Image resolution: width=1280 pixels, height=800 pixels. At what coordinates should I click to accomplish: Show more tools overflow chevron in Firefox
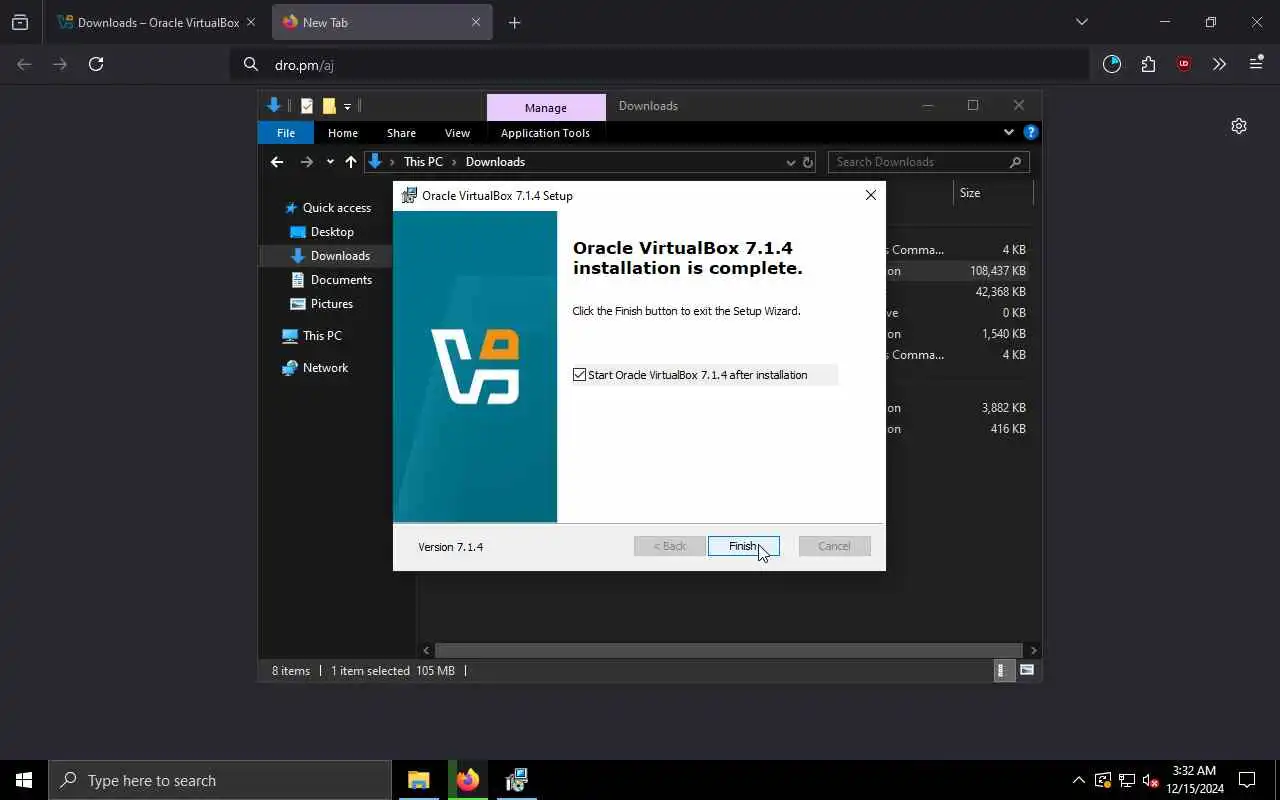pos(1219,64)
